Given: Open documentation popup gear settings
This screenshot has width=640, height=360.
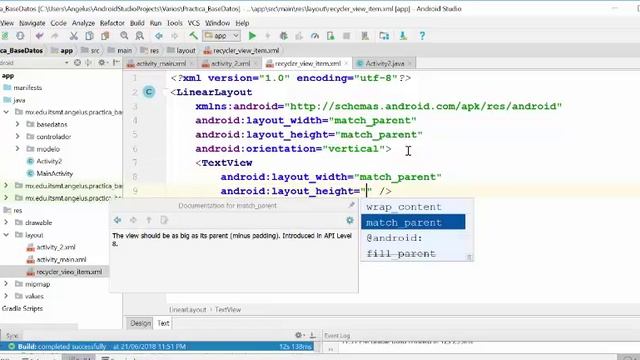Looking at the screenshot, I should 350,220.
